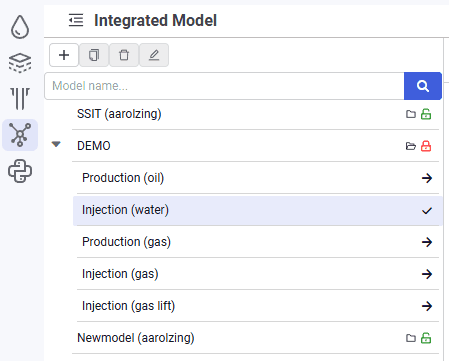Open the Python scripting sidebar icon
The width and height of the screenshot is (449, 361).
[20, 171]
